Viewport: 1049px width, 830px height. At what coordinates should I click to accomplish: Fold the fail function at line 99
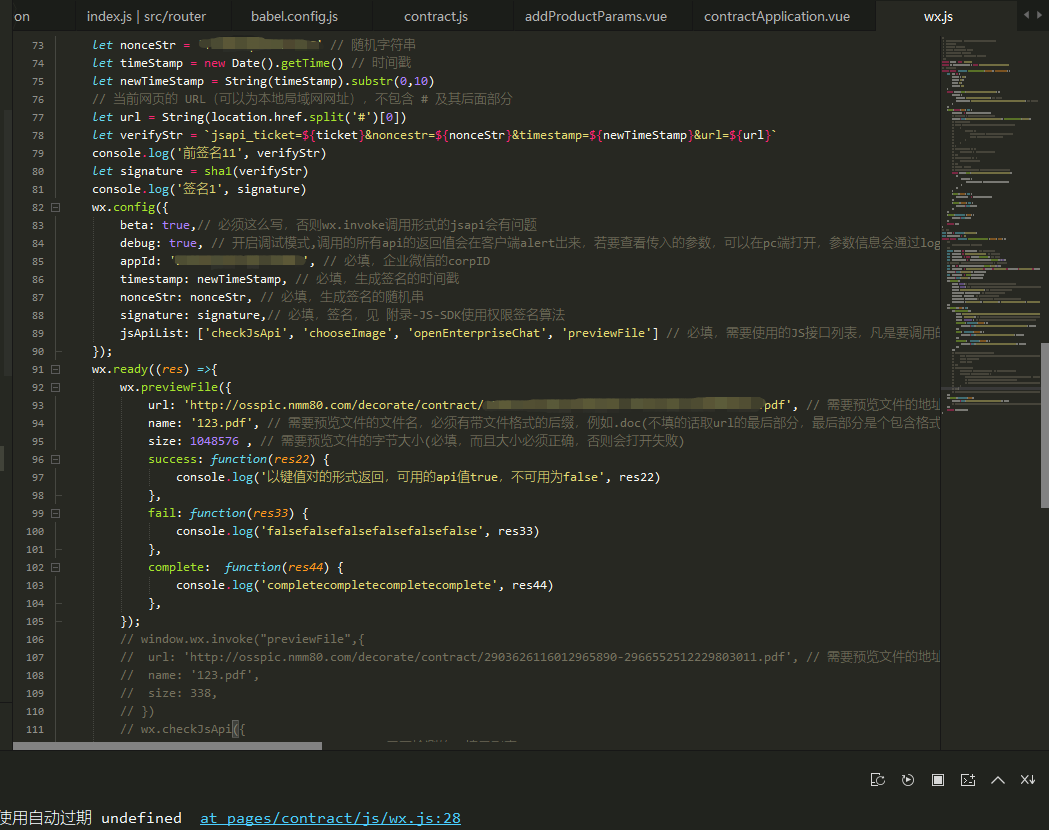pos(56,513)
